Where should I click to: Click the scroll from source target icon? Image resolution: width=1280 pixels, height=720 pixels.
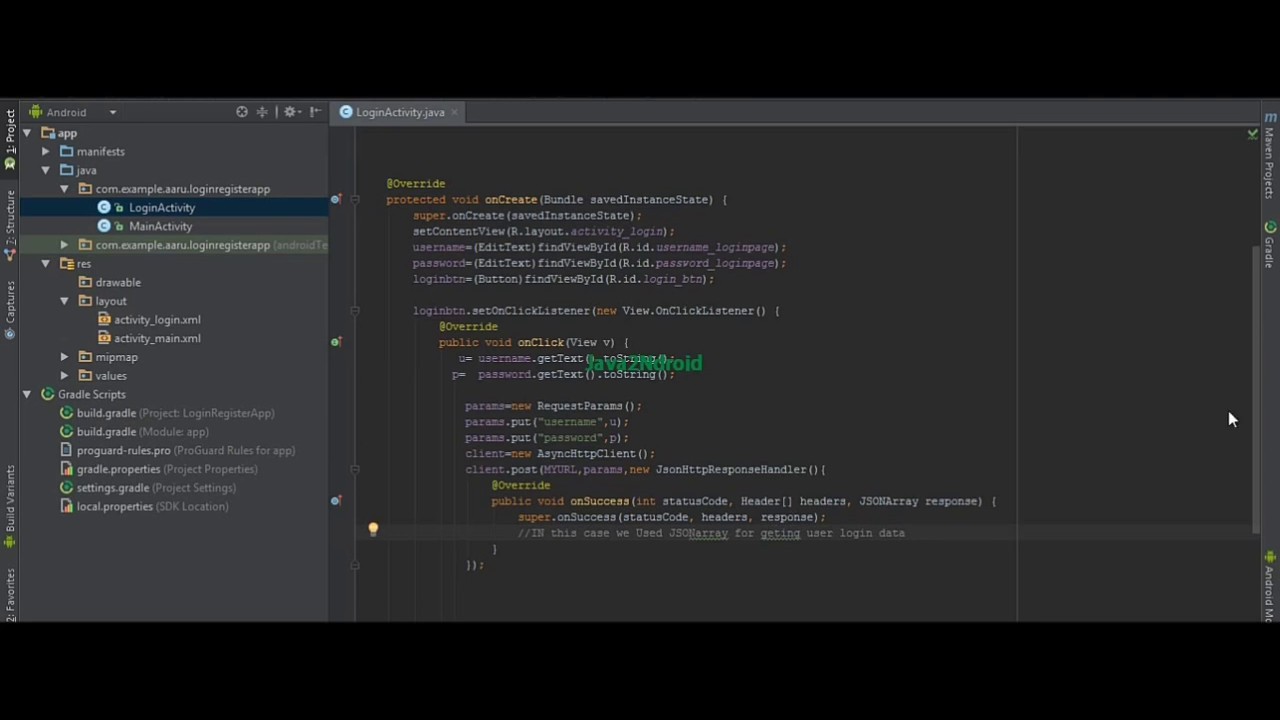coord(242,112)
